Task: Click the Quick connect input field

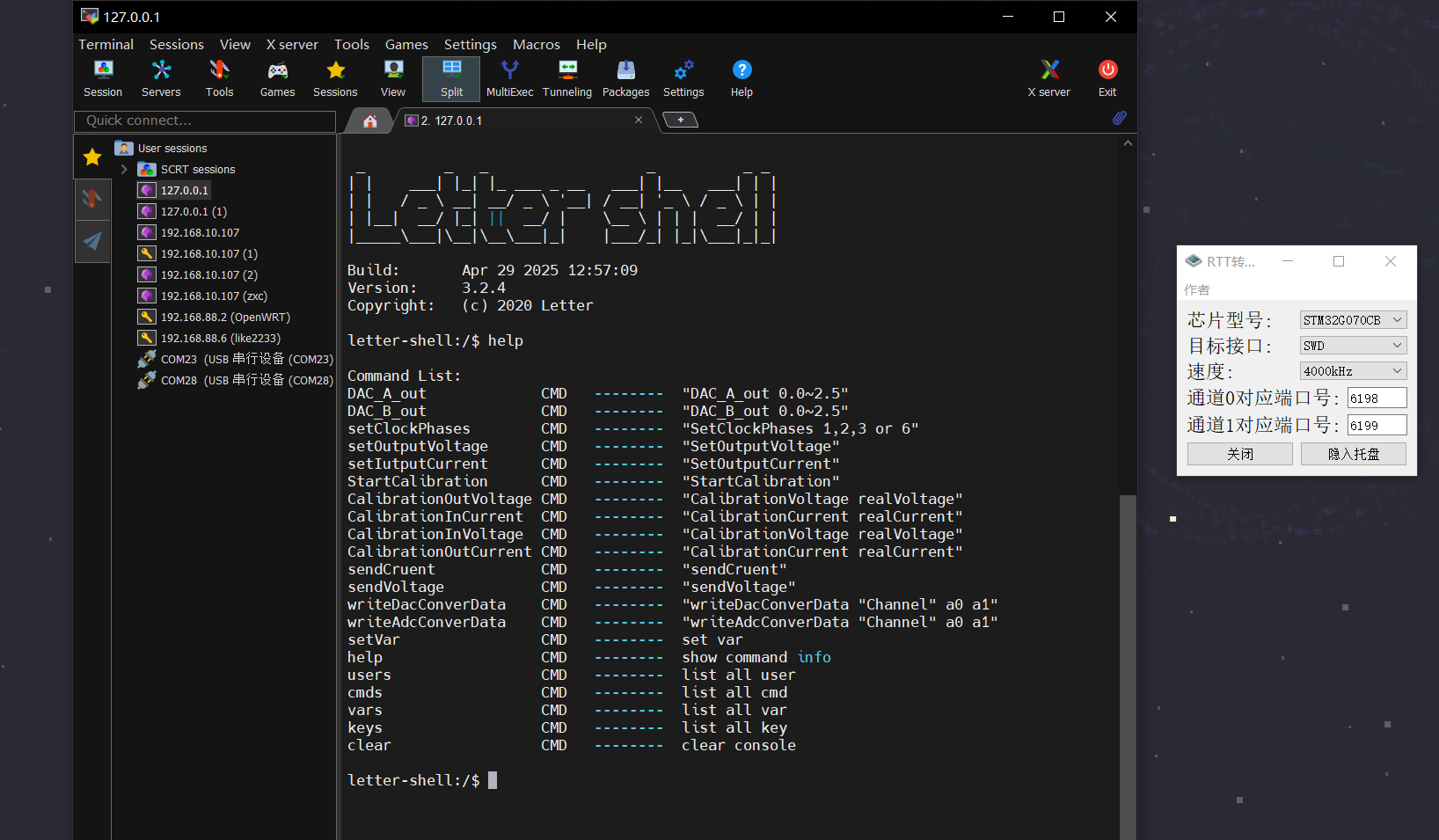Action: pyautogui.click(x=206, y=121)
